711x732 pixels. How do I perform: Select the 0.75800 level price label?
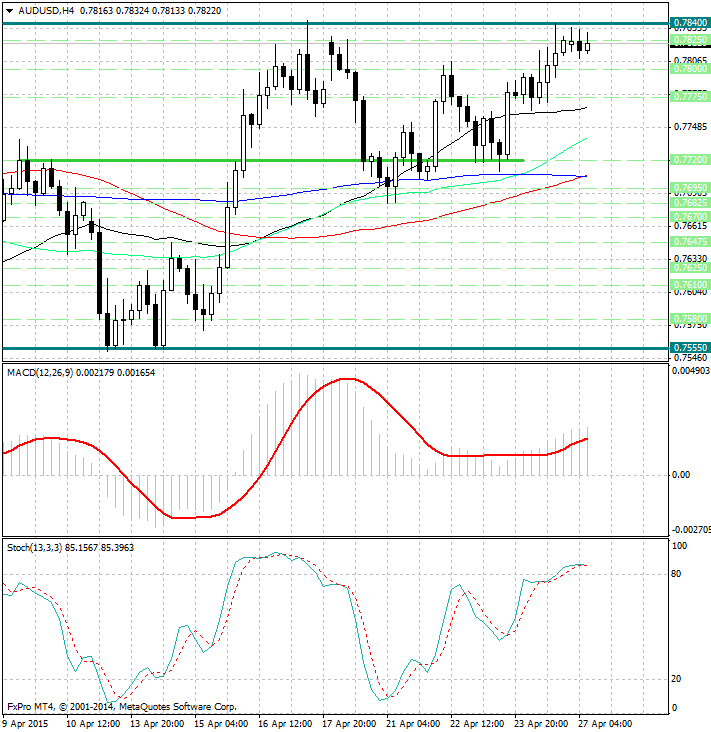pos(690,319)
